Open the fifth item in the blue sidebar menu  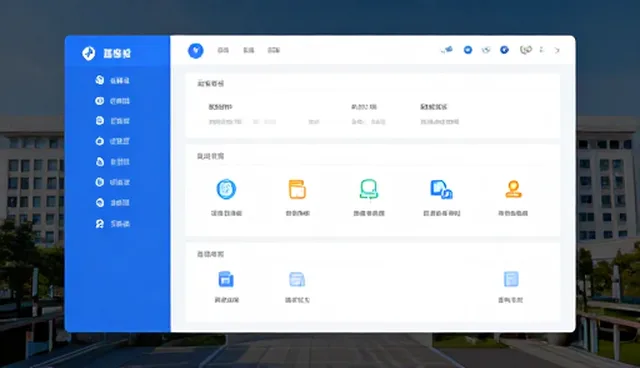[112, 162]
